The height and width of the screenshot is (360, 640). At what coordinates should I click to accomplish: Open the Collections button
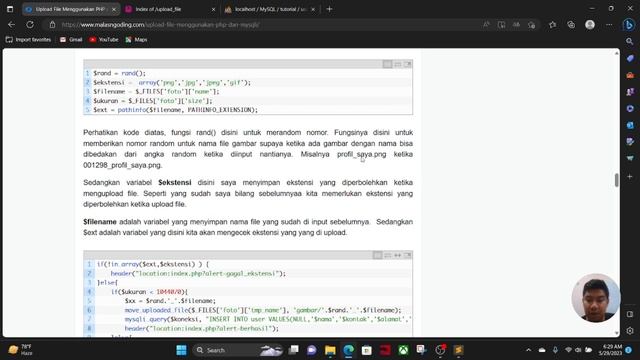pyautogui.click(x=571, y=24)
